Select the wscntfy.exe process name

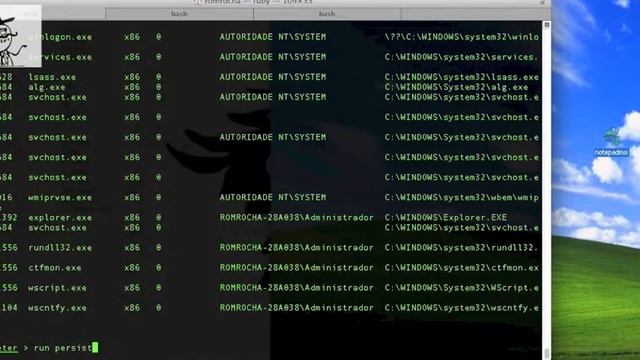[57, 308]
